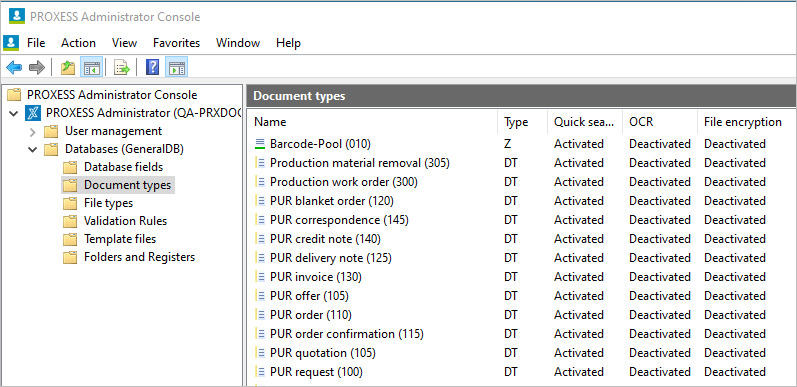The width and height of the screenshot is (797, 387).
Task: Click the Forward arrow toolbar icon
Action: [37, 67]
